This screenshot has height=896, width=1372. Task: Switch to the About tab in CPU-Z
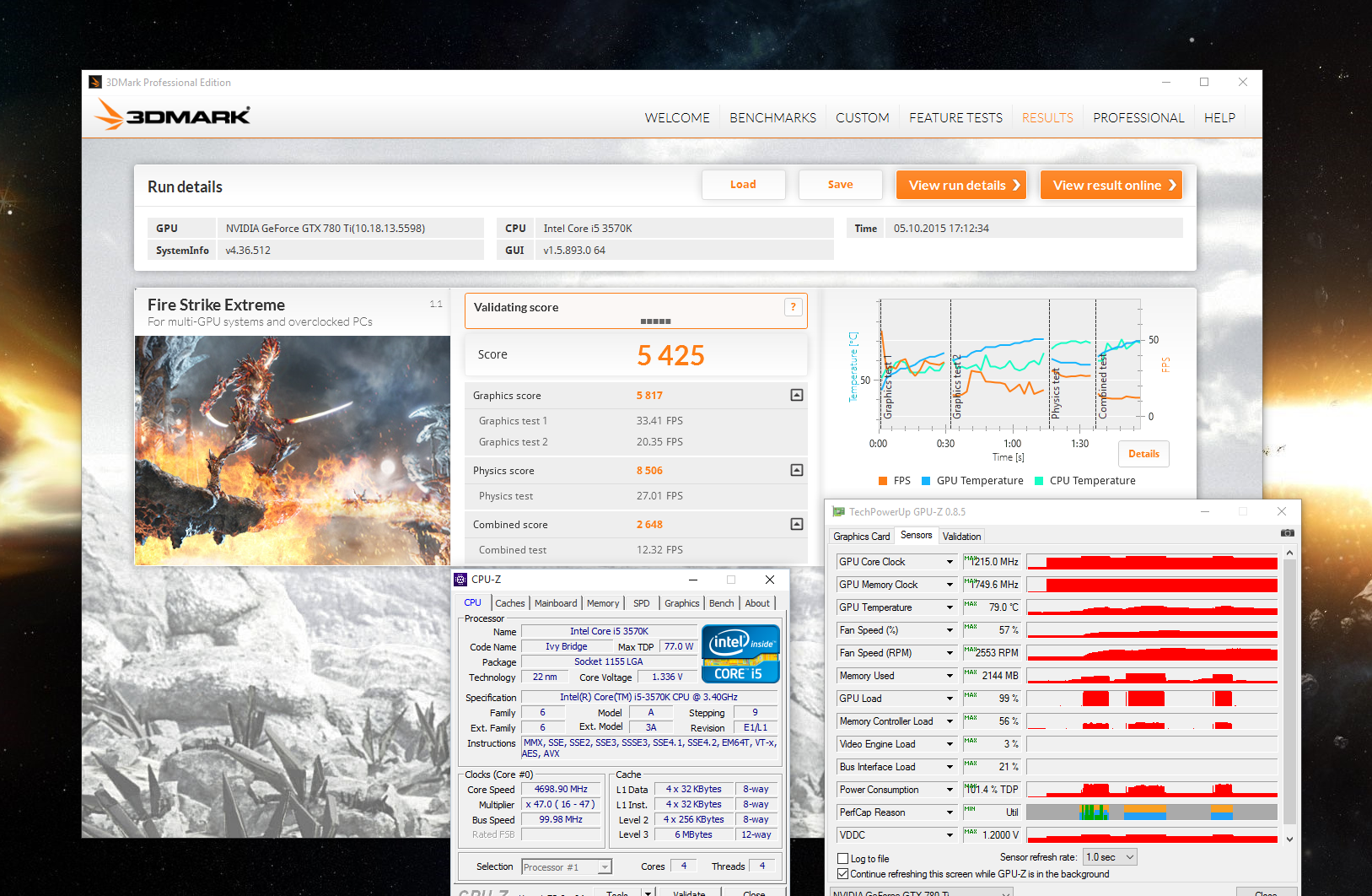pos(757,603)
